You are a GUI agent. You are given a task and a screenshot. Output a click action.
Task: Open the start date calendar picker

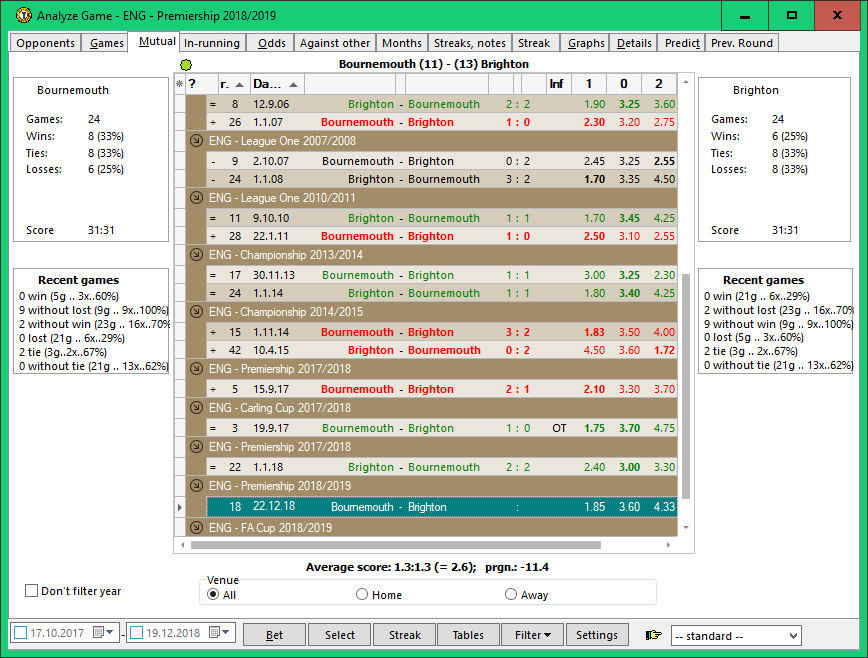98,633
